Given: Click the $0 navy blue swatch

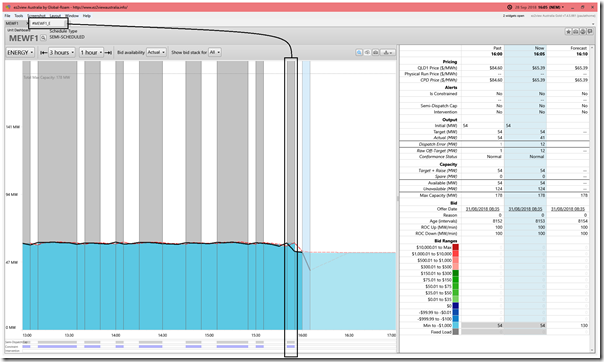Looking at the screenshot, I should (456, 306).
